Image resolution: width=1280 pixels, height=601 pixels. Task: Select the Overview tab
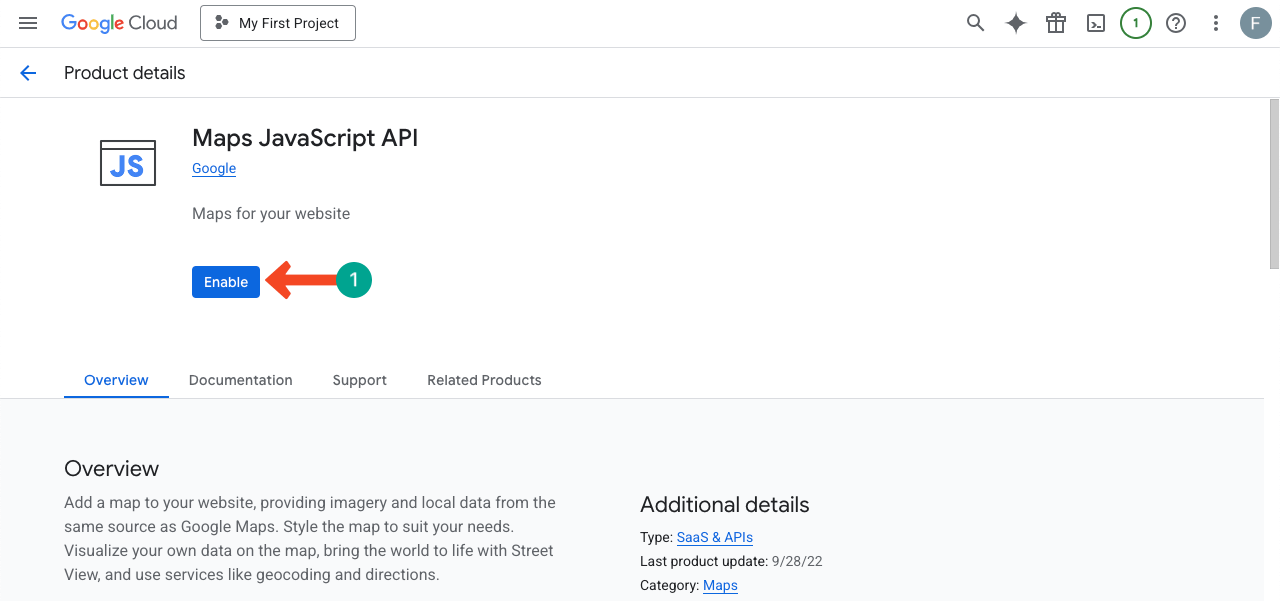click(116, 380)
